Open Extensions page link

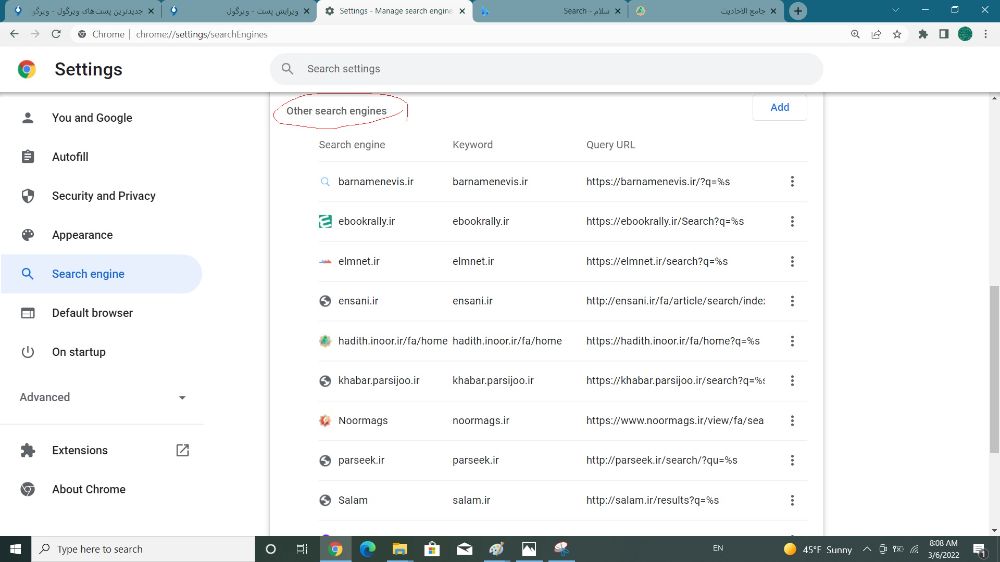[101, 450]
